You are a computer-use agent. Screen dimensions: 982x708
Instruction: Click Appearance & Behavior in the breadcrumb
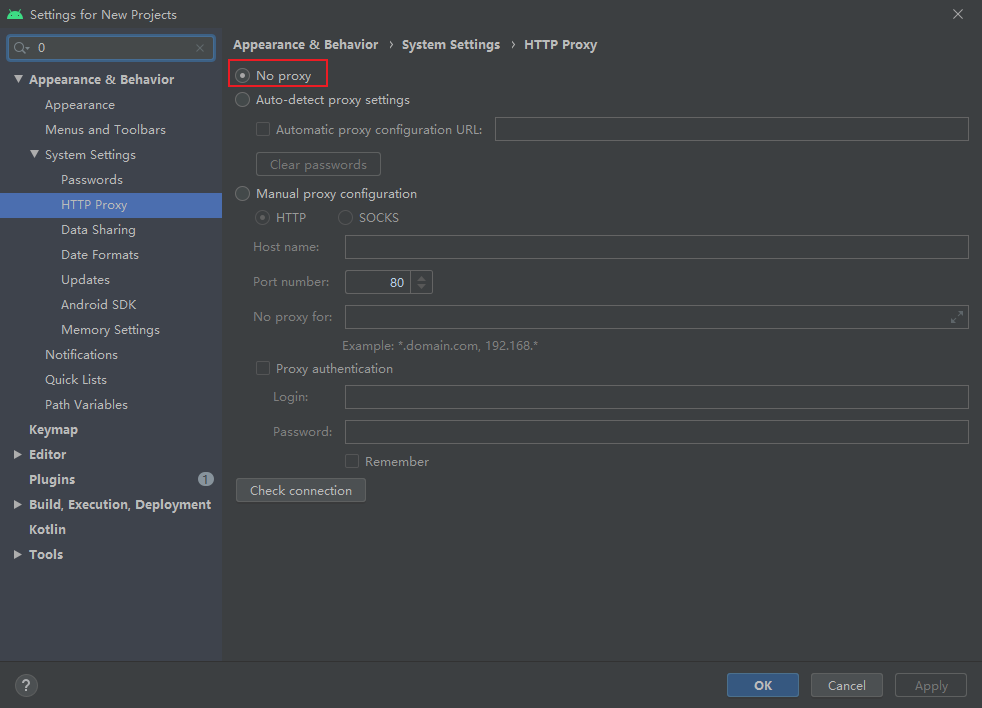[x=306, y=45]
